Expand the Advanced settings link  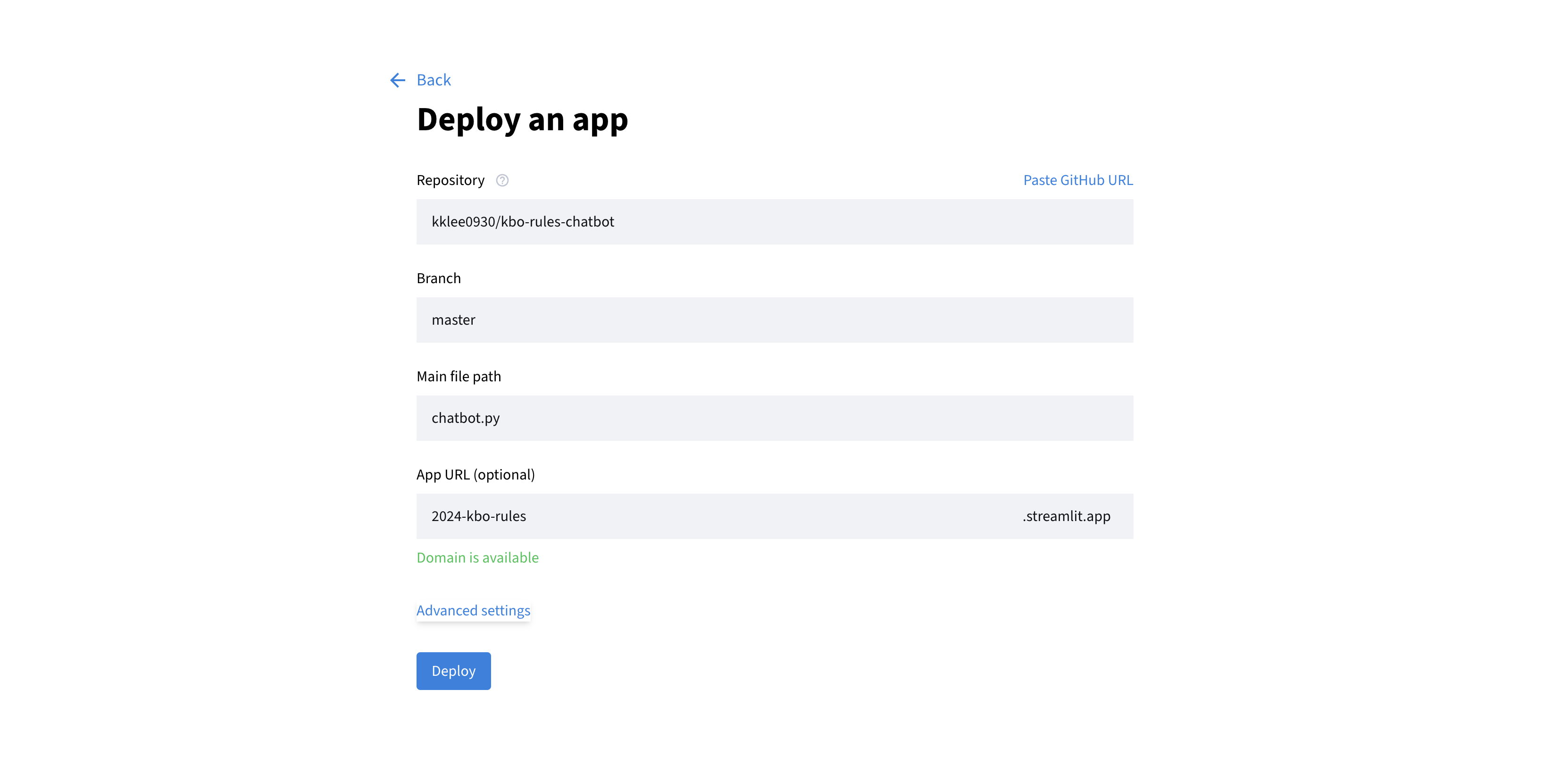473,610
